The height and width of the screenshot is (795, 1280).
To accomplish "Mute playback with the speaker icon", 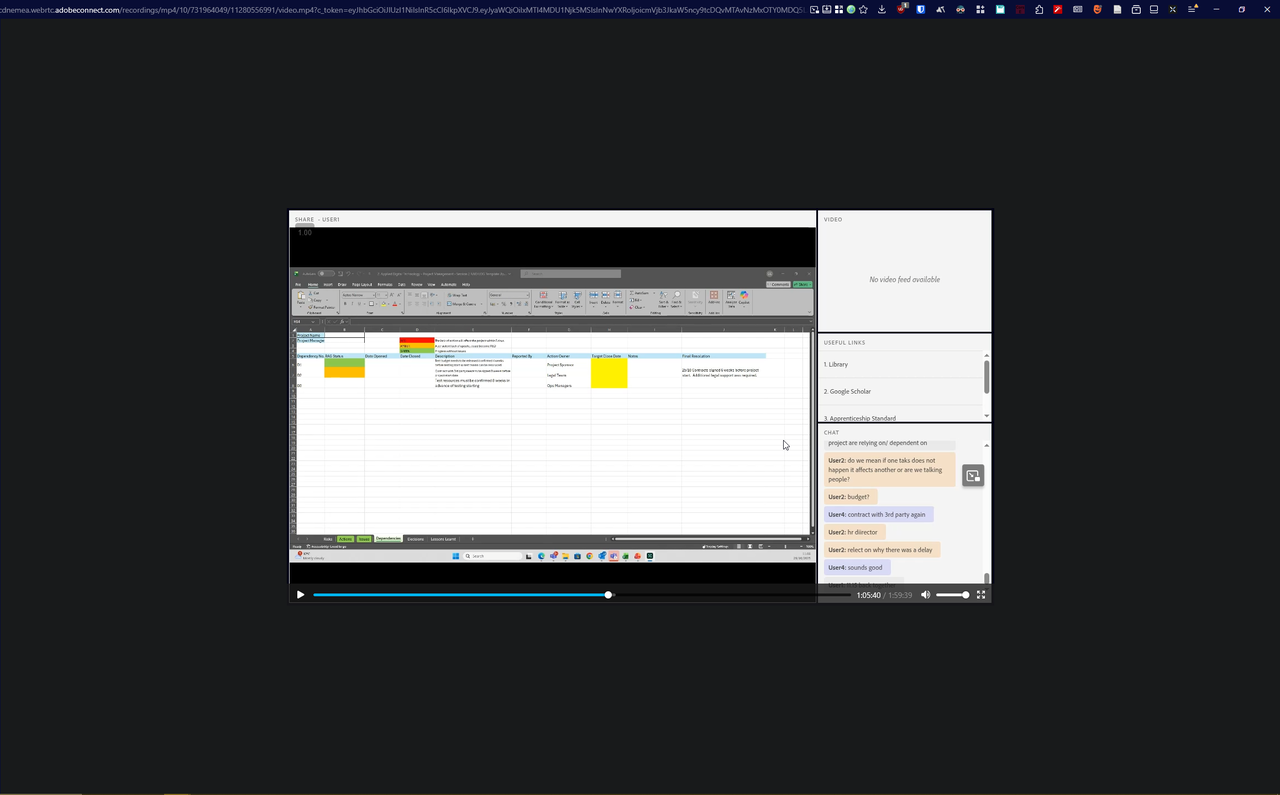I will (x=925, y=594).
